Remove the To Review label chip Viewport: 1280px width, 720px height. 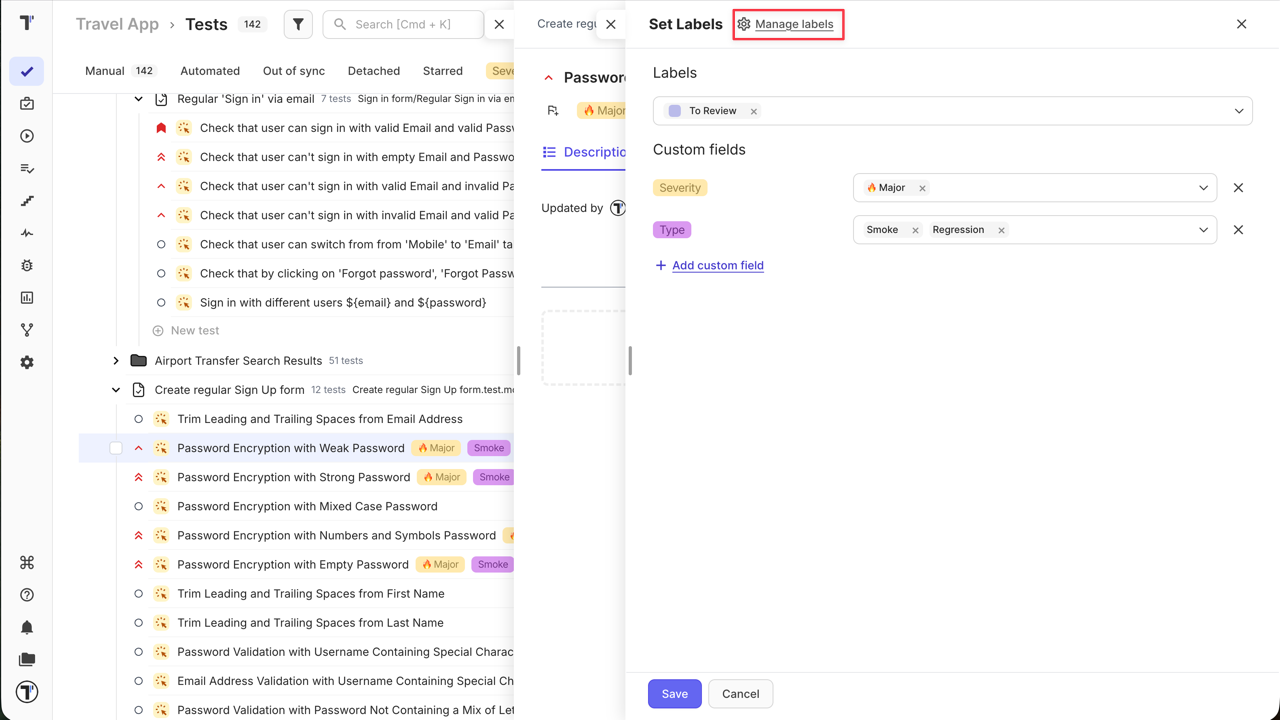[754, 111]
